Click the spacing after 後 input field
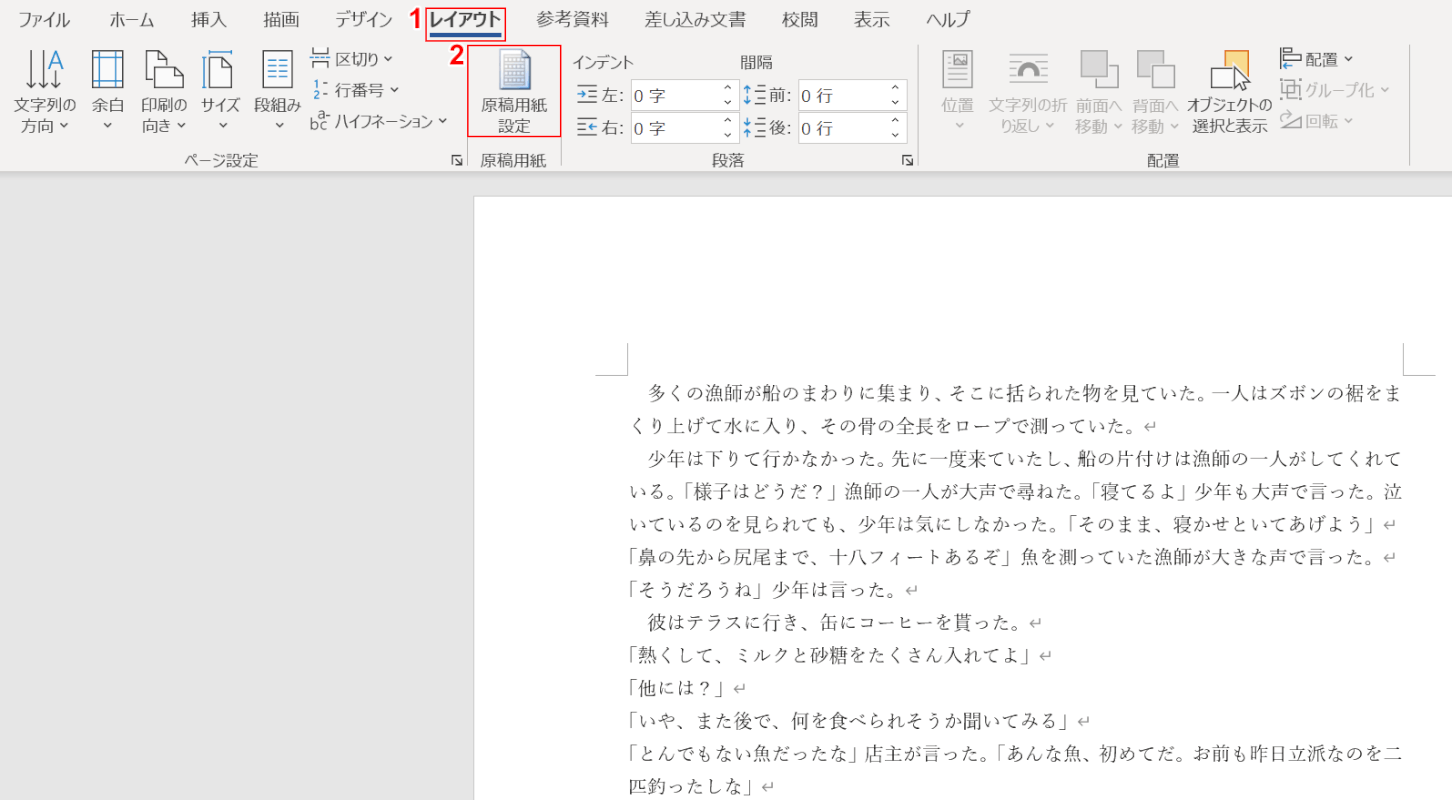The width and height of the screenshot is (1452, 800). pyautogui.click(x=840, y=128)
